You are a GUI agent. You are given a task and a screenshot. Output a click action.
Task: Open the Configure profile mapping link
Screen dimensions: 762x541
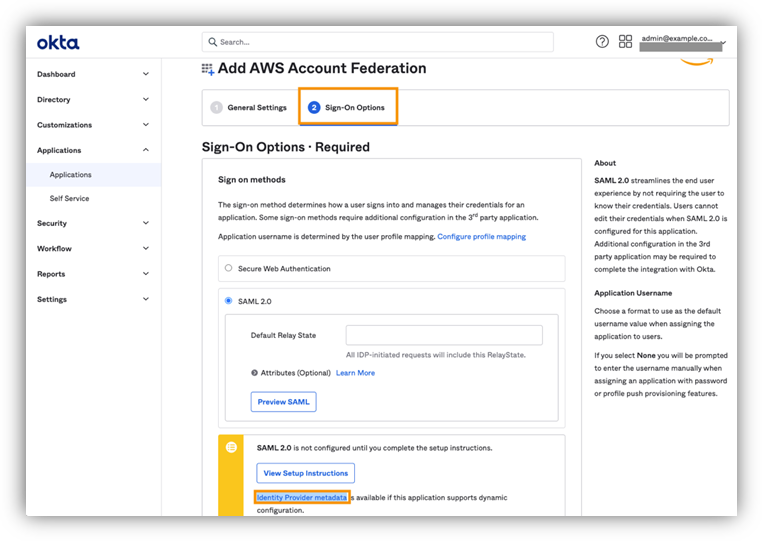(482, 236)
